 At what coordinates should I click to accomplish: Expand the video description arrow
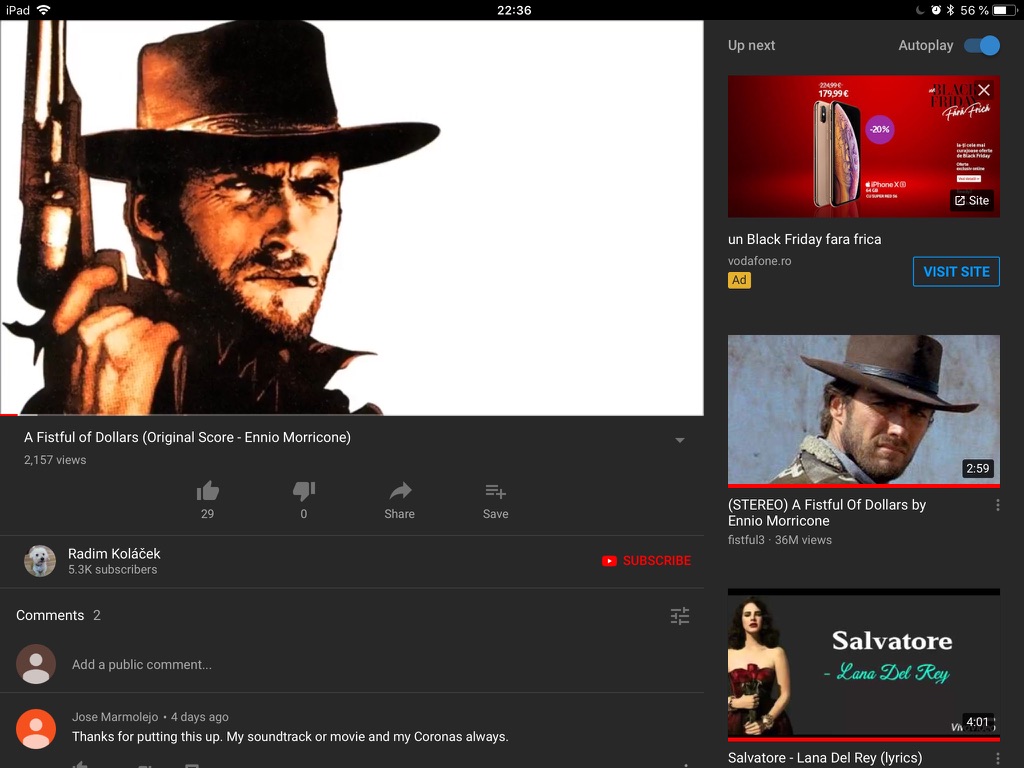[x=680, y=440]
